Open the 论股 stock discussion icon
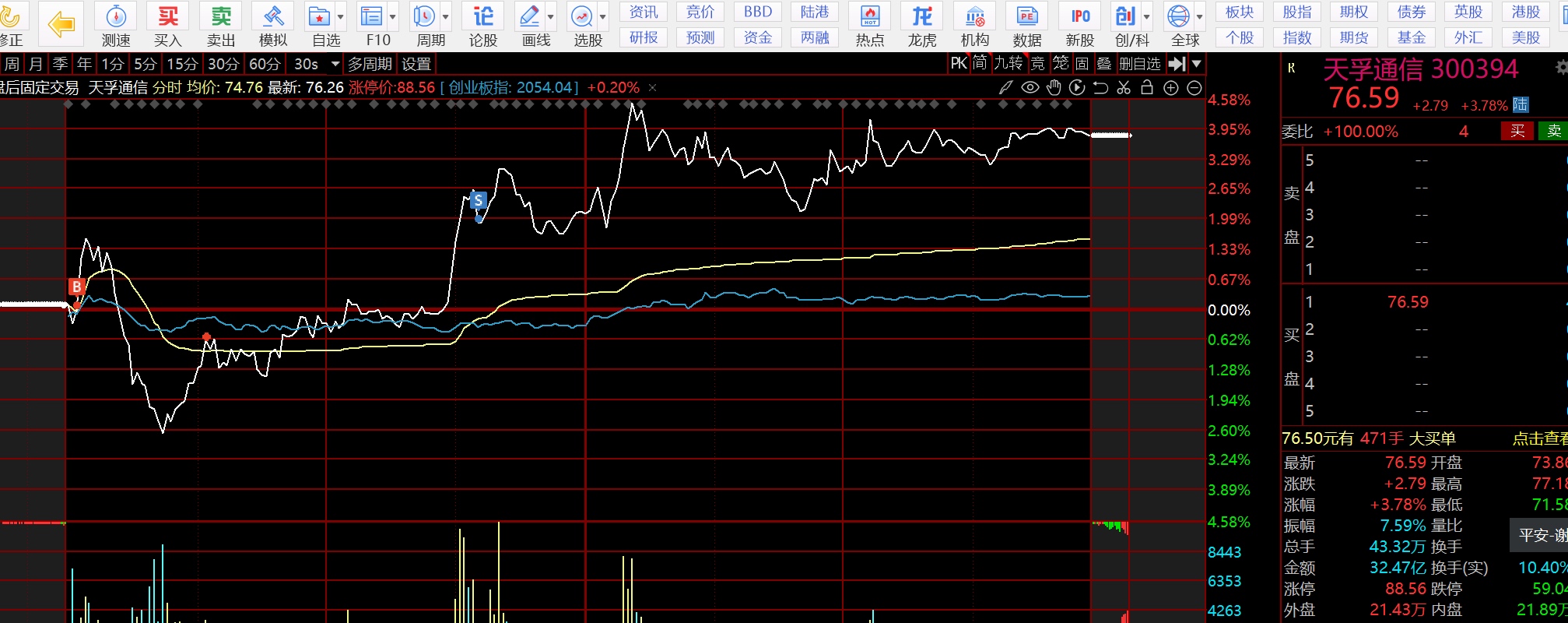 [x=483, y=16]
